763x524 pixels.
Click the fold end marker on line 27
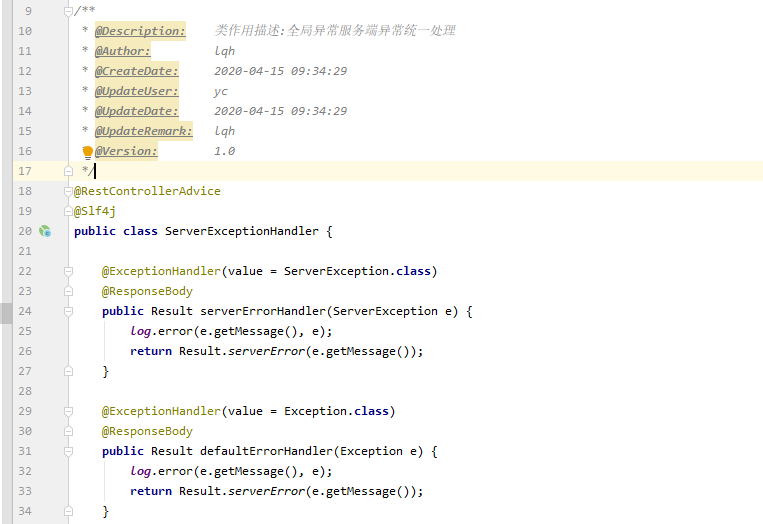[68, 371]
